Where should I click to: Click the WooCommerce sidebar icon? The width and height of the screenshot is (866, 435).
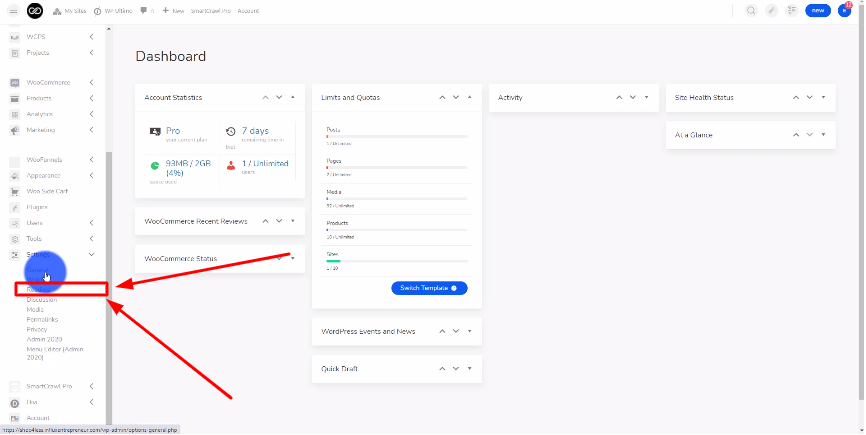[15, 83]
